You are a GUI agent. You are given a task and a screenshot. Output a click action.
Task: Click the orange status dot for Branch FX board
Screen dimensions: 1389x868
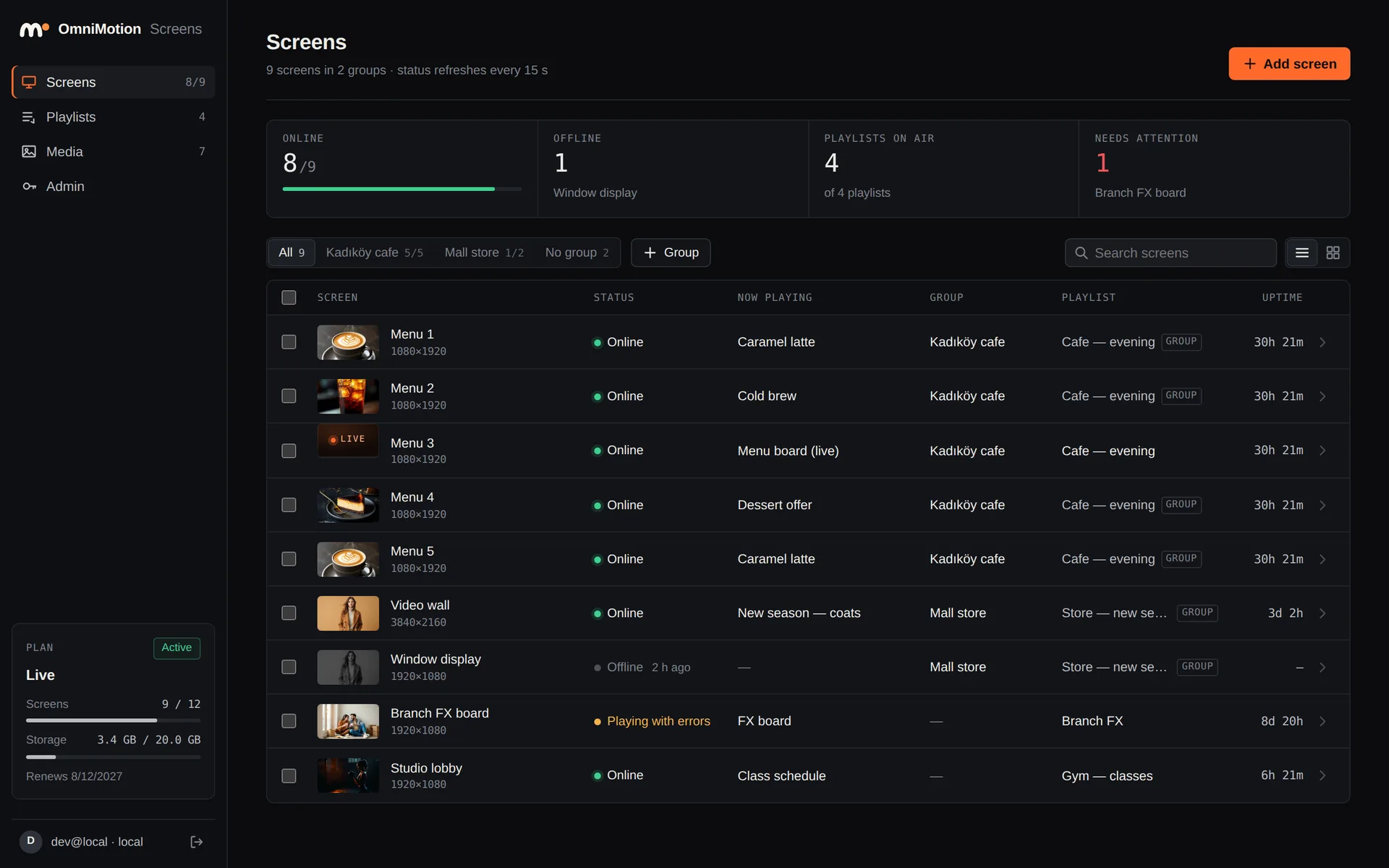coord(598,722)
